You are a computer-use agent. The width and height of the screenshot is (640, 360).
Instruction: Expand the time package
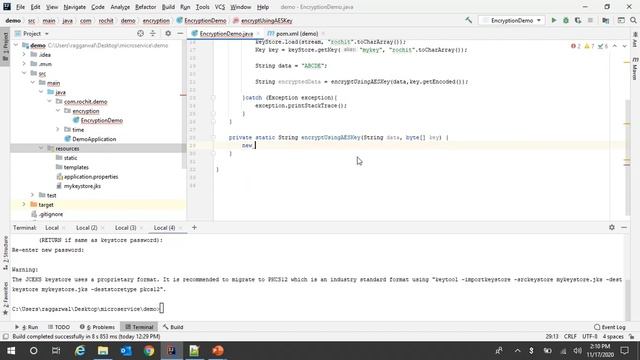click(58, 129)
